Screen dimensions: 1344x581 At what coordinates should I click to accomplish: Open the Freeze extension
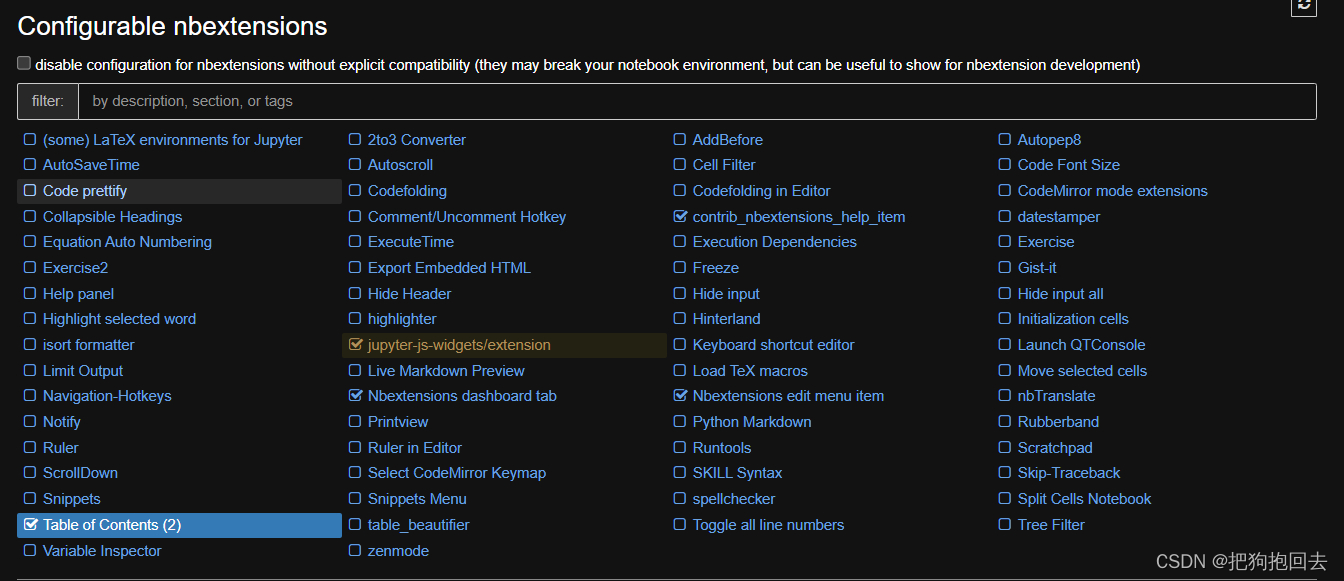coord(716,268)
